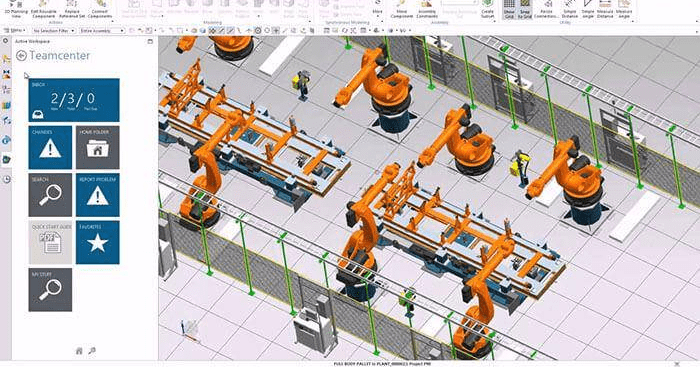Image resolution: width=700 pixels, height=367 pixels.
Task: Open the My Stuff tile
Action: tap(50, 290)
